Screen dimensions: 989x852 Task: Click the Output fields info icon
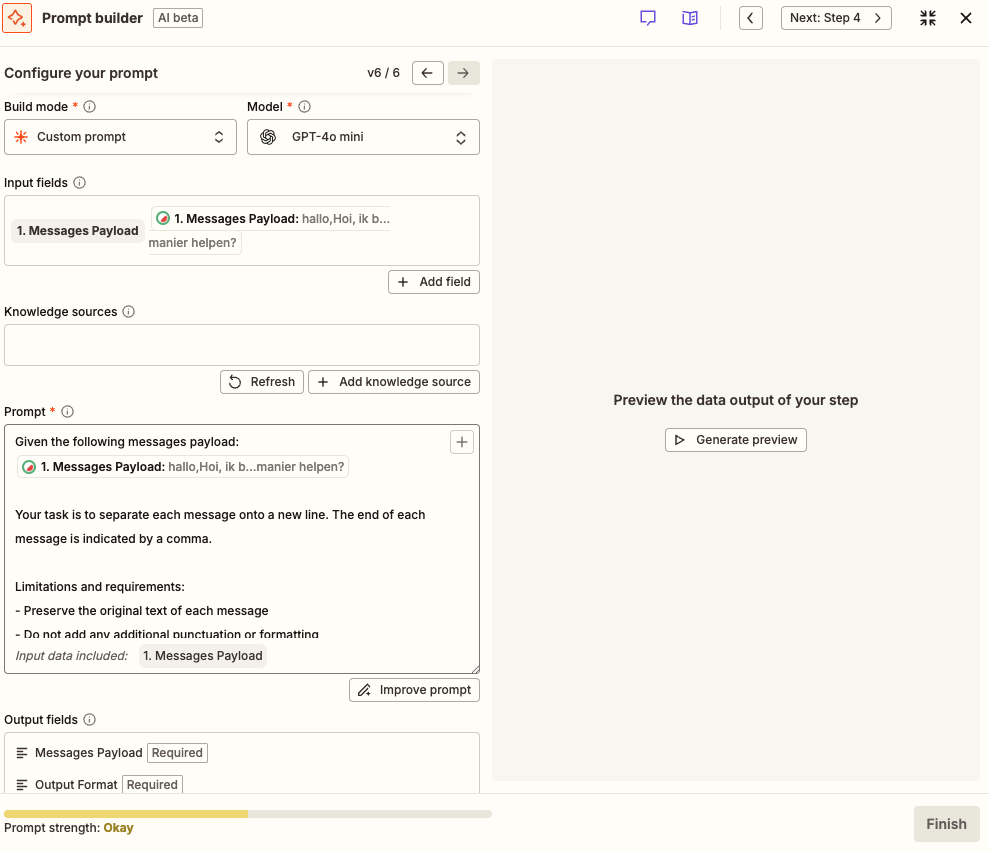tap(90, 720)
